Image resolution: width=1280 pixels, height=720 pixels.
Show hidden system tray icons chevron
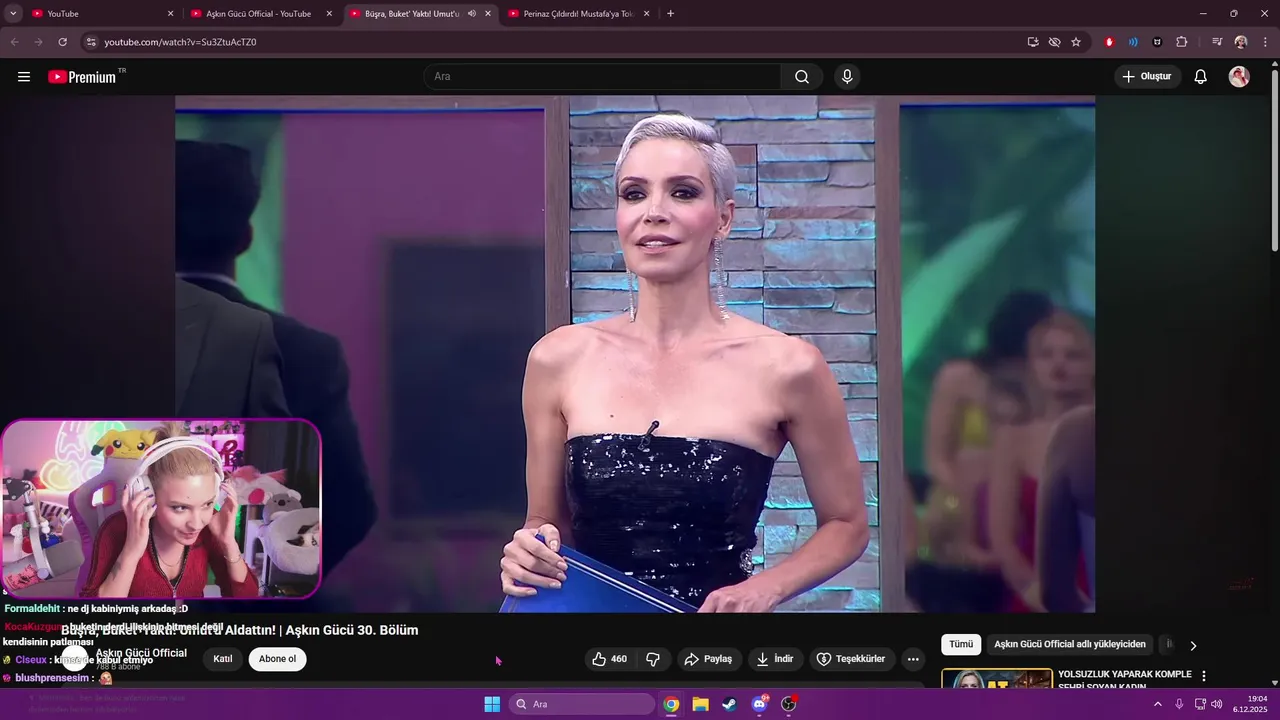click(1158, 704)
